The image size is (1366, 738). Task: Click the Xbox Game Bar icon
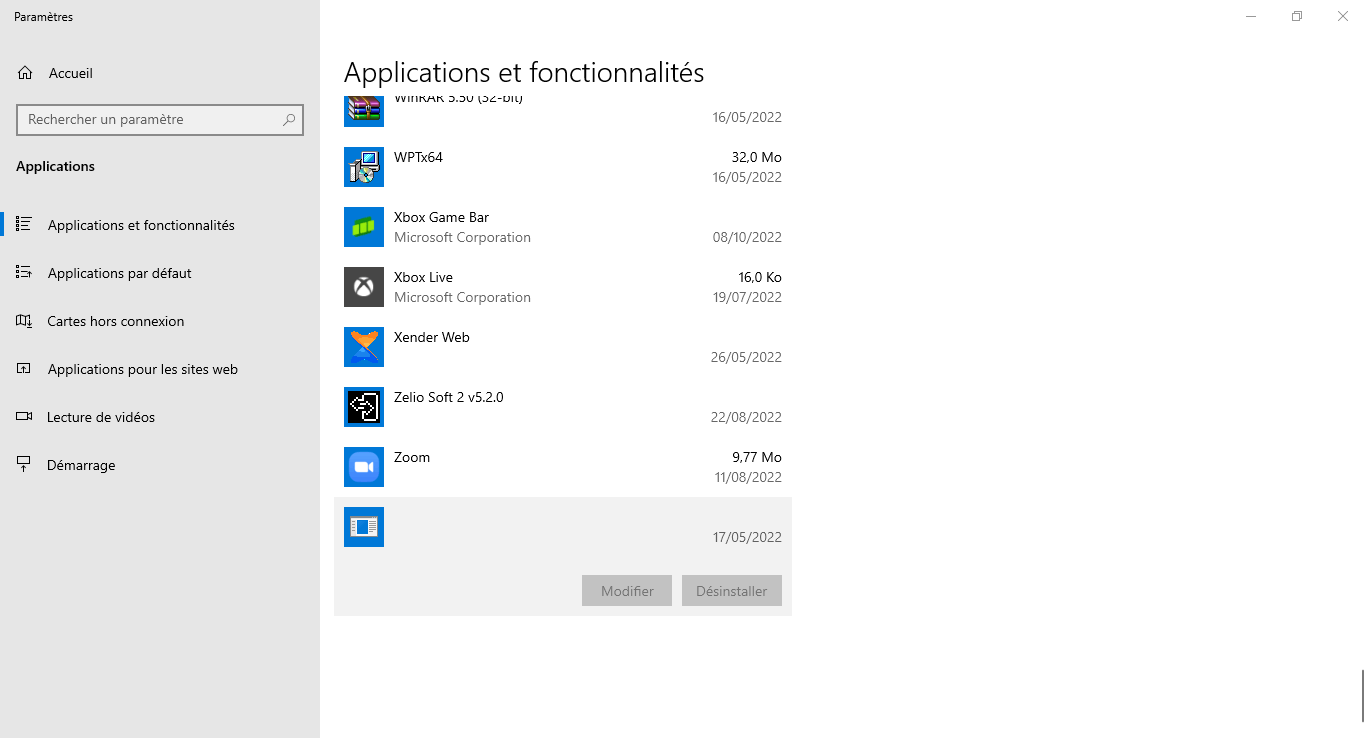click(364, 227)
